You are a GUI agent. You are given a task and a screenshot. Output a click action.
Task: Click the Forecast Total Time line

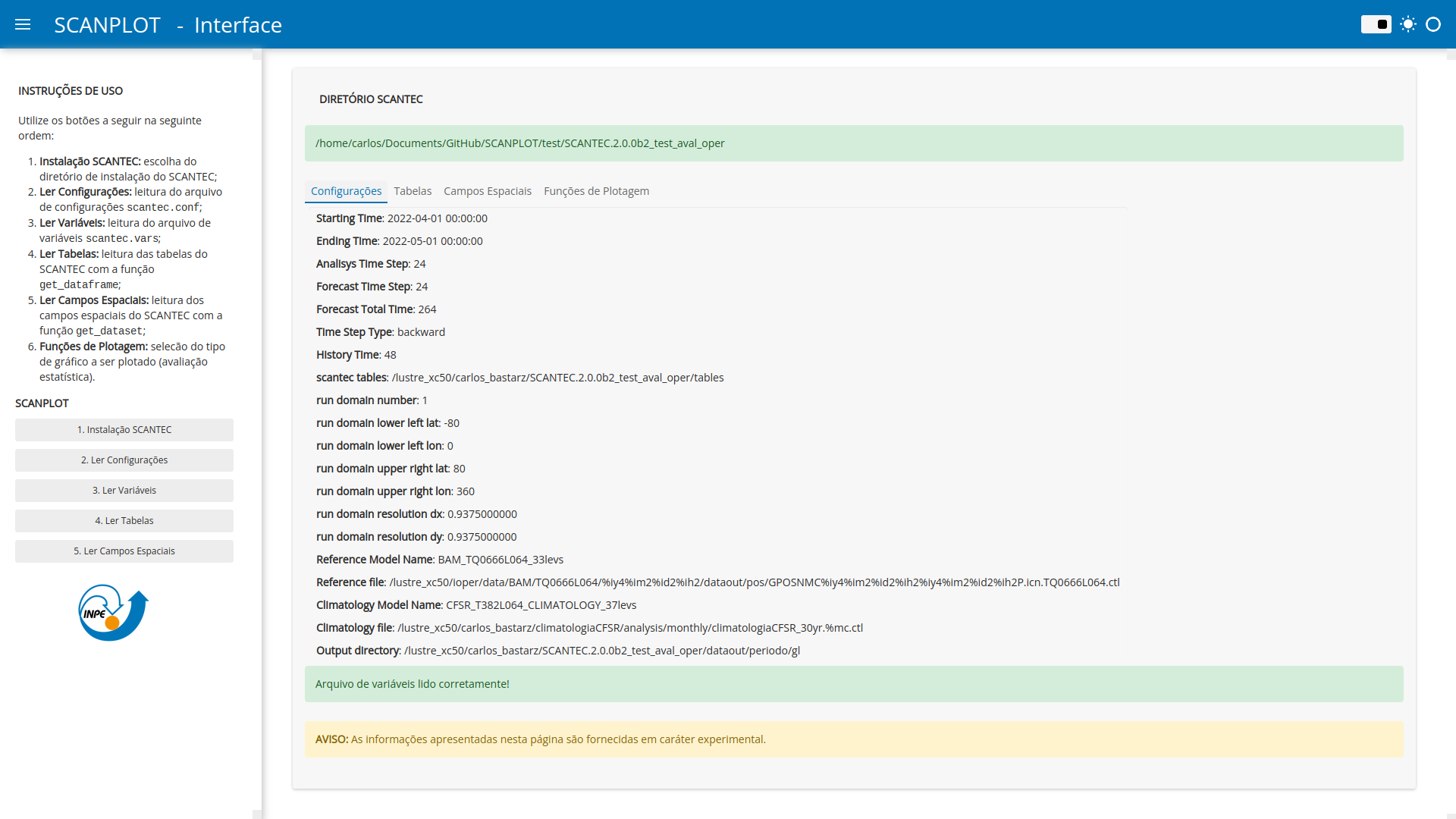[376, 309]
